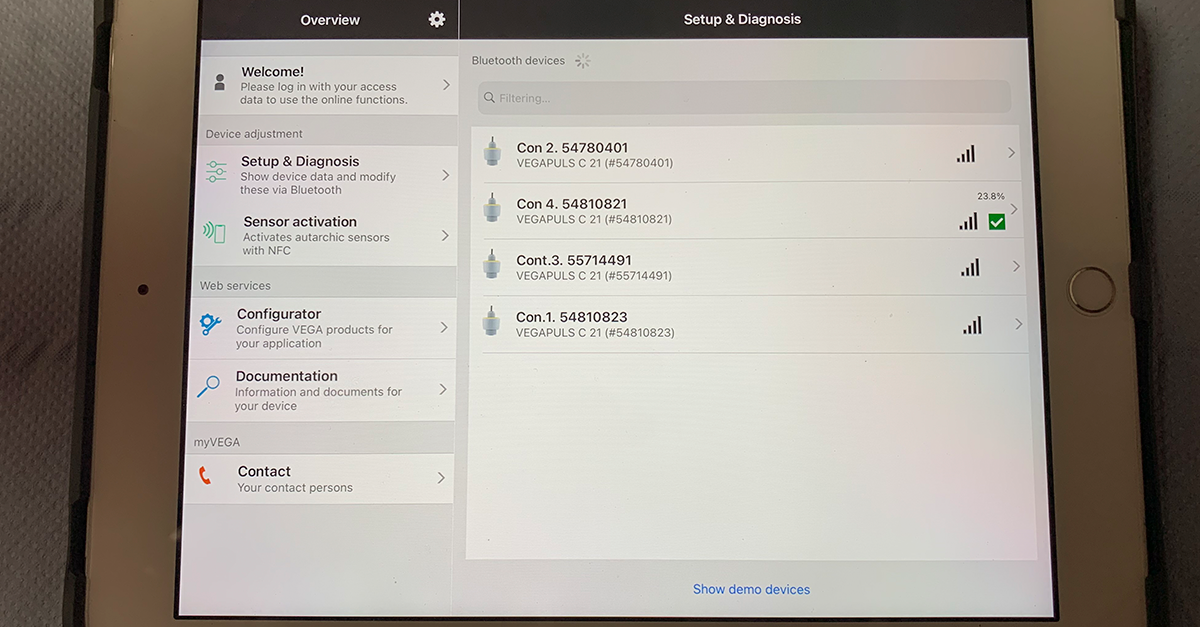
Task: Expand the Welcome login row chevron
Action: point(446,85)
